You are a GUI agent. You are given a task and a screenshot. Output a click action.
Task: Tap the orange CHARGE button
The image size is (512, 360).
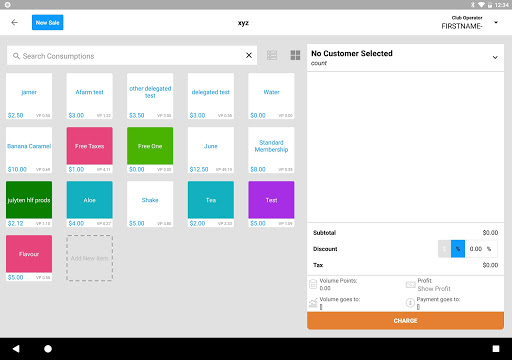[x=405, y=321]
